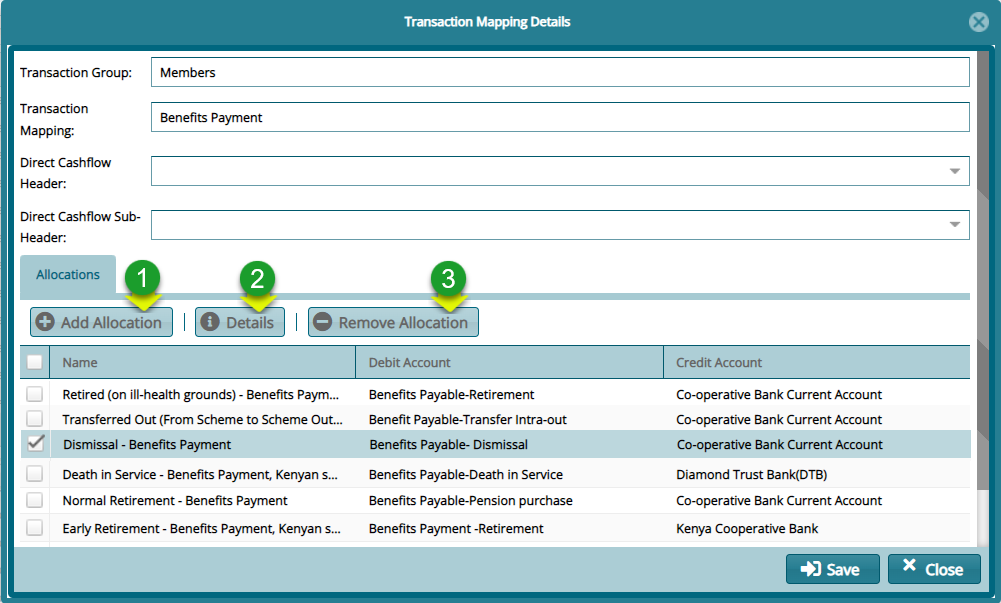Click the Save button
The height and width of the screenshot is (603, 1001).
click(832, 569)
